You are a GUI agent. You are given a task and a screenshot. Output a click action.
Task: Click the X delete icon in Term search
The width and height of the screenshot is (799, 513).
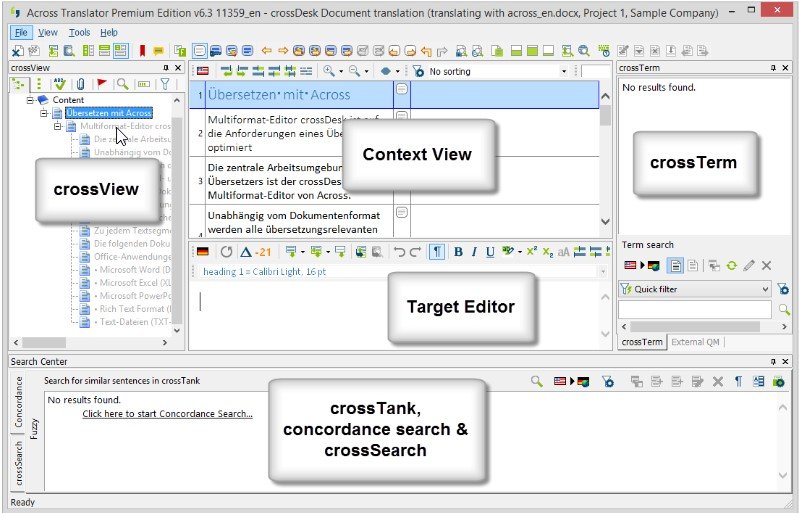[x=766, y=265]
